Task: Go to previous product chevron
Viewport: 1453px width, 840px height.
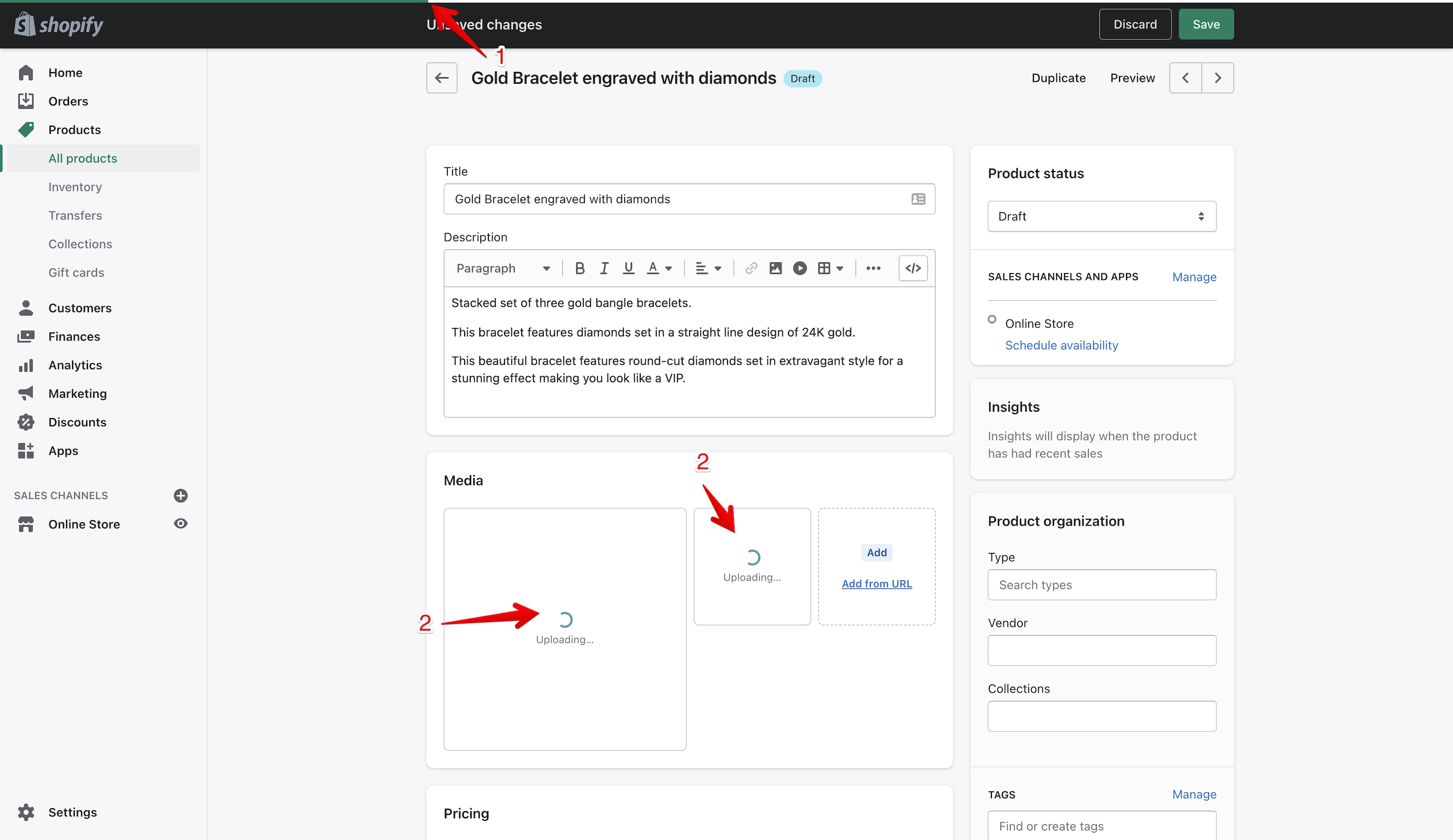Action: 1185,78
